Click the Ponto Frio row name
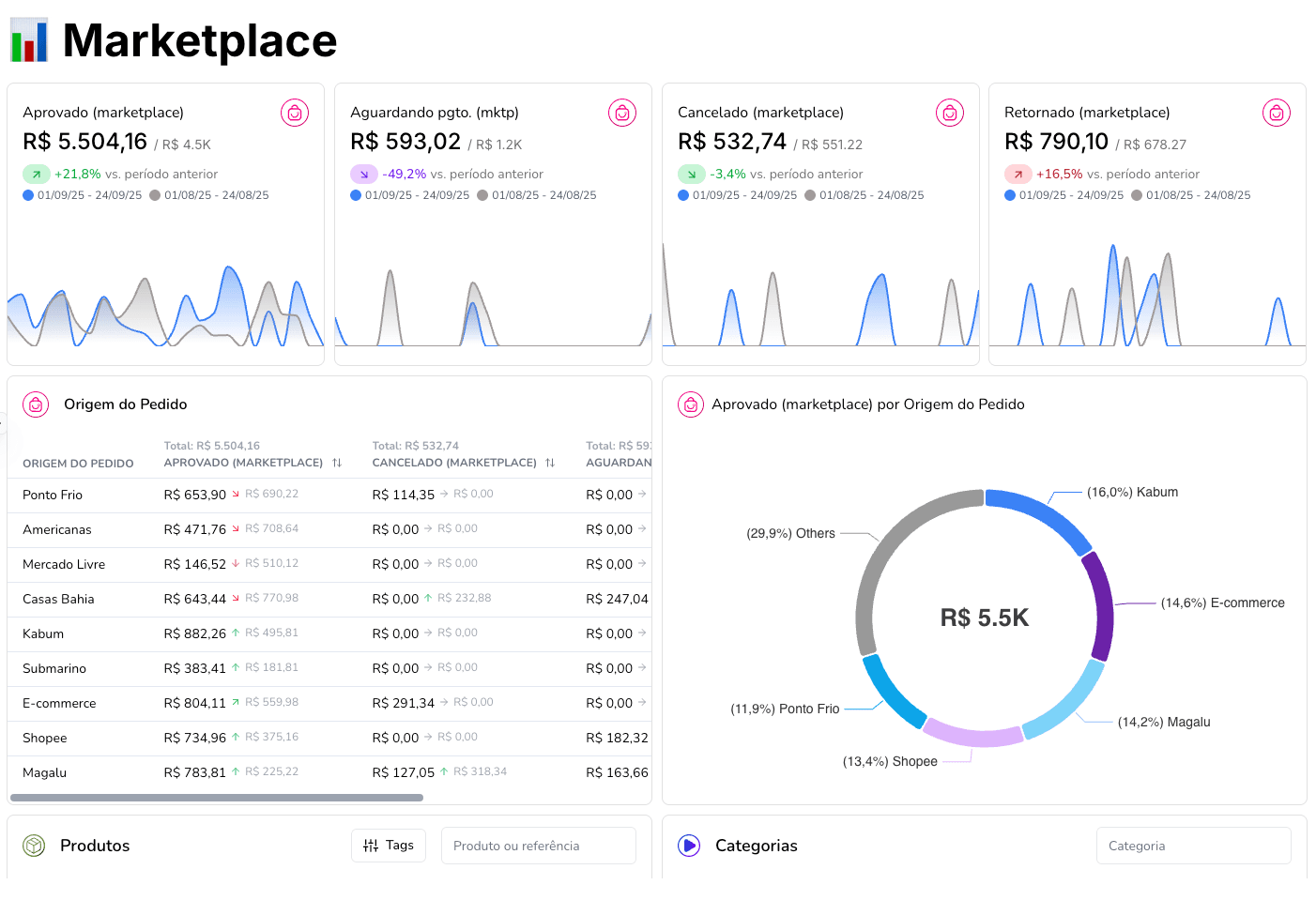Image resolution: width=1316 pixels, height=900 pixels. tap(53, 495)
